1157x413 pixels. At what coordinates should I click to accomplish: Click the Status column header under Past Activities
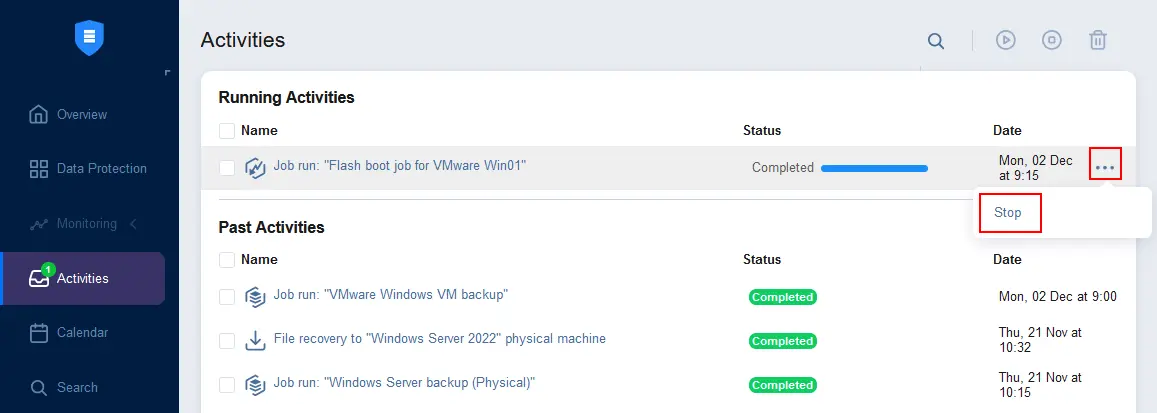762,260
